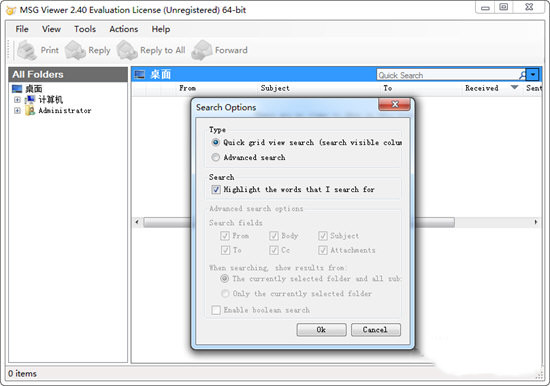
Task: Select Only the currently selected folder radio
Action: [224, 294]
